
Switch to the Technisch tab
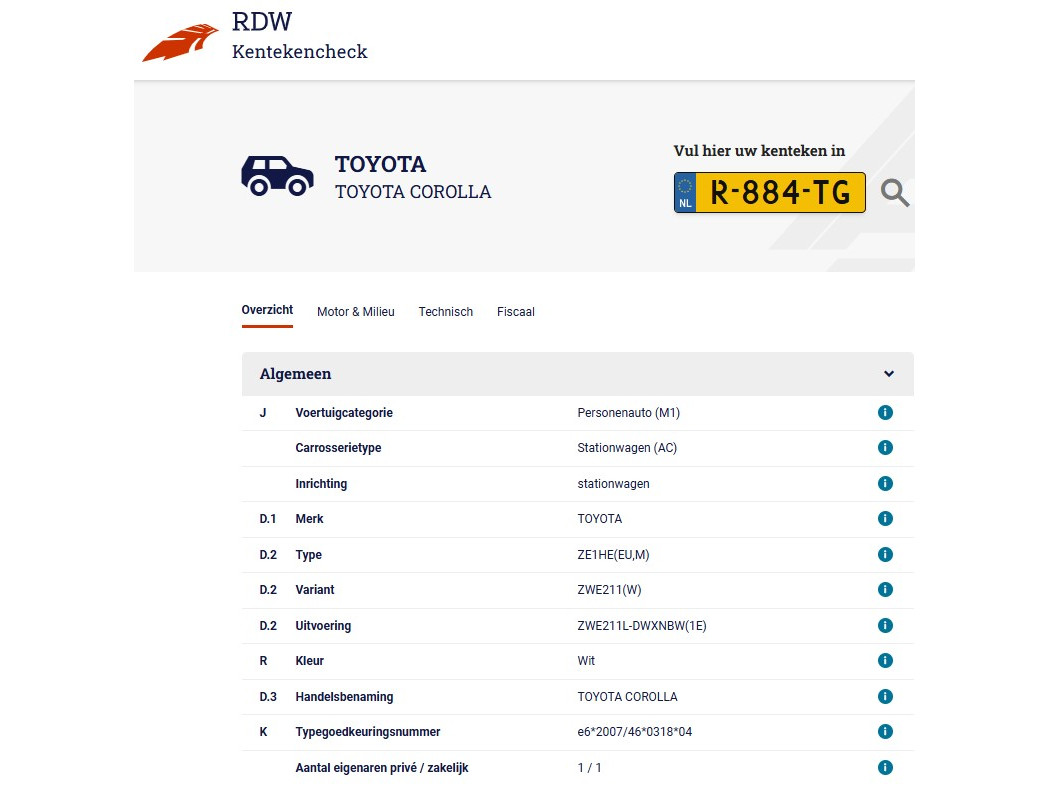pyautogui.click(x=446, y=311)
